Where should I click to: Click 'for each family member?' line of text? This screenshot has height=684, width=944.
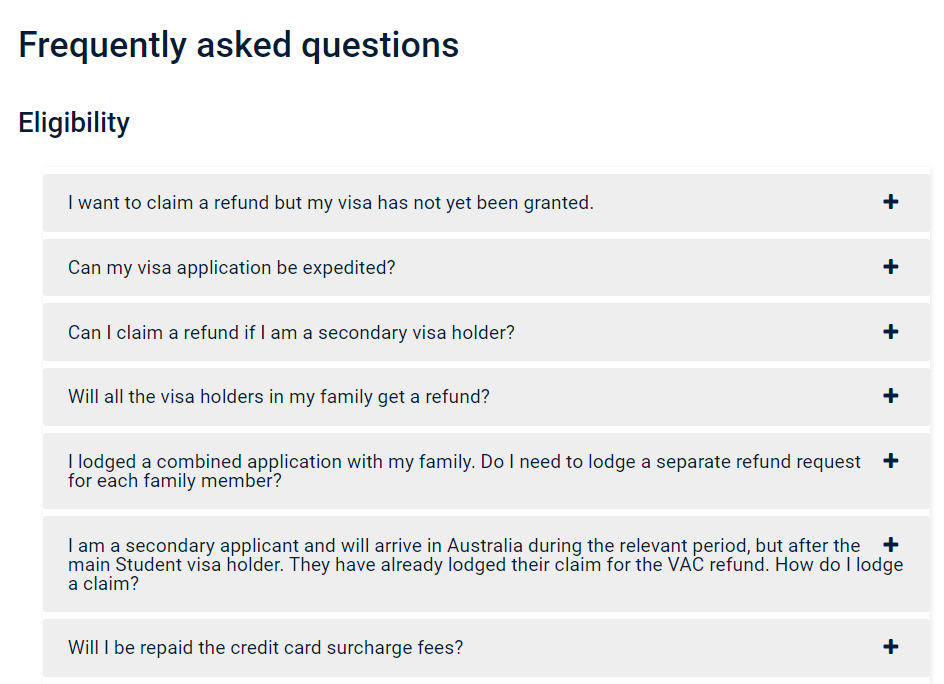pyautogui.click(x=175, y=481)
